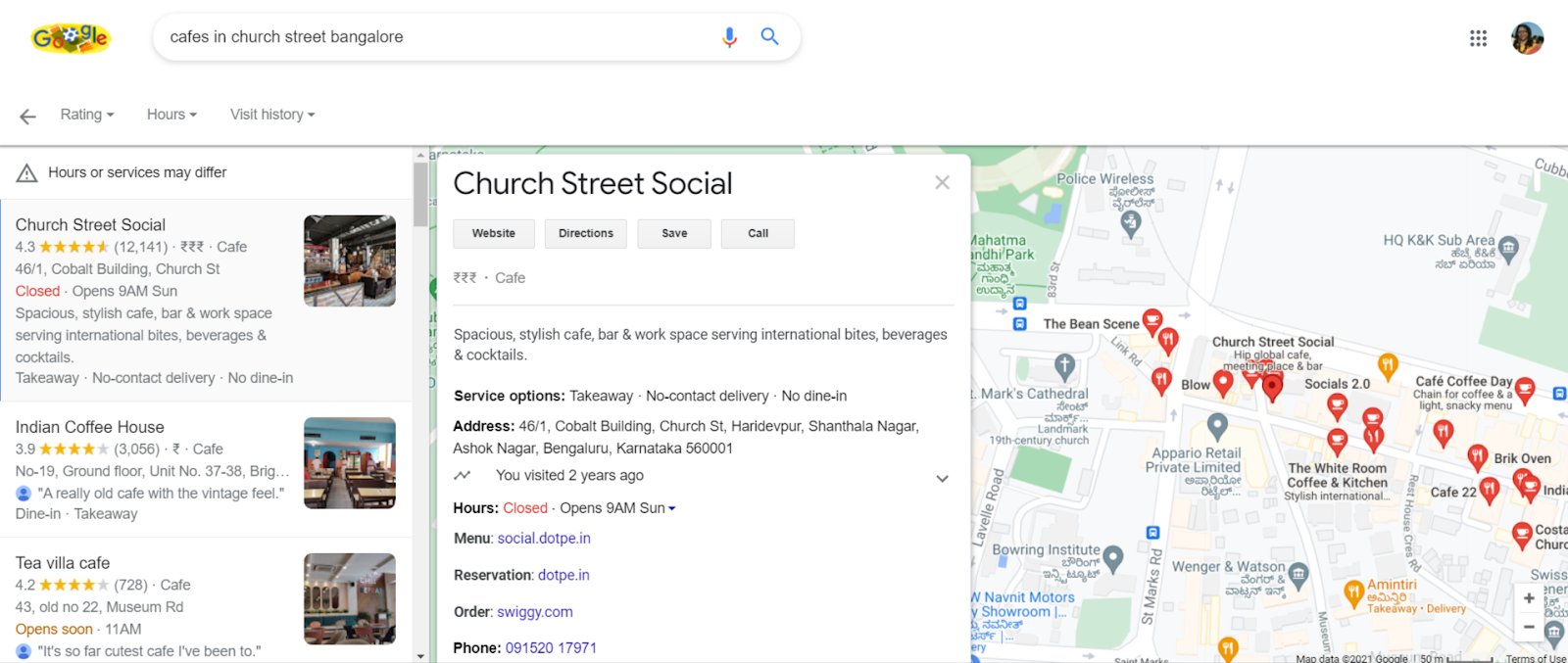This screenshot has width=1568, height=663.
Task: Click the Police Wireless marker
Action: pyautogui.click(x=1131, y=224)
